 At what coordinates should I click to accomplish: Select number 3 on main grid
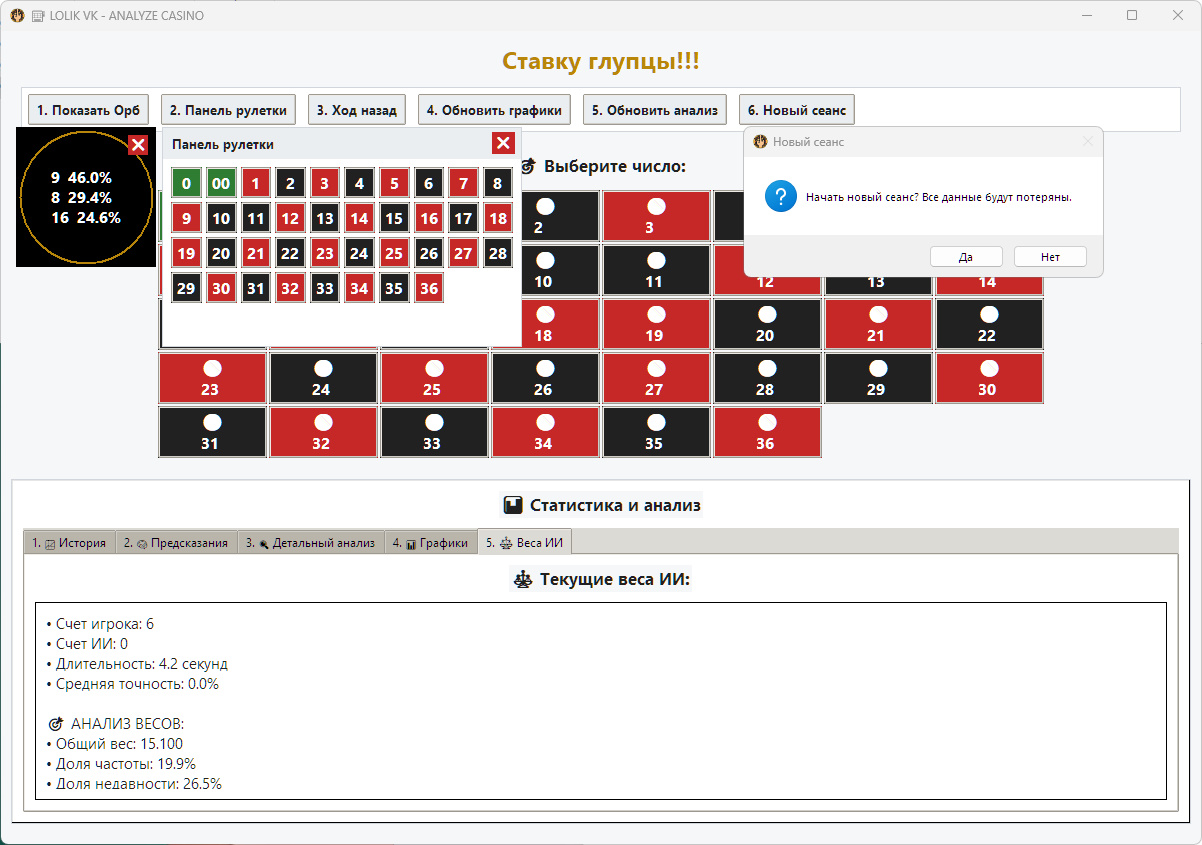[655, 216]
